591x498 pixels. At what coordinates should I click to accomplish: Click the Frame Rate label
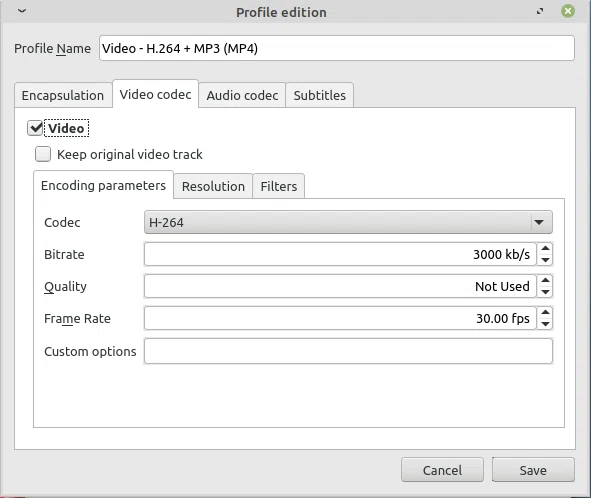(x=77, y=319)
